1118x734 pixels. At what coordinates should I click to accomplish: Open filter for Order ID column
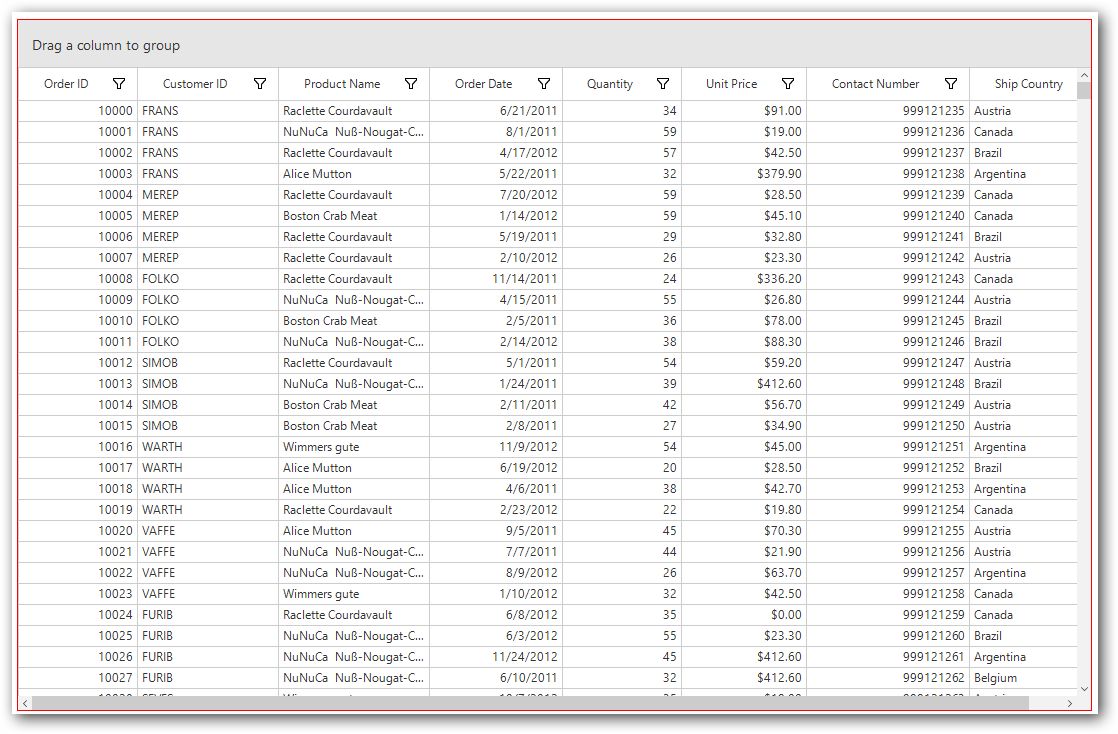pos(119,84)
